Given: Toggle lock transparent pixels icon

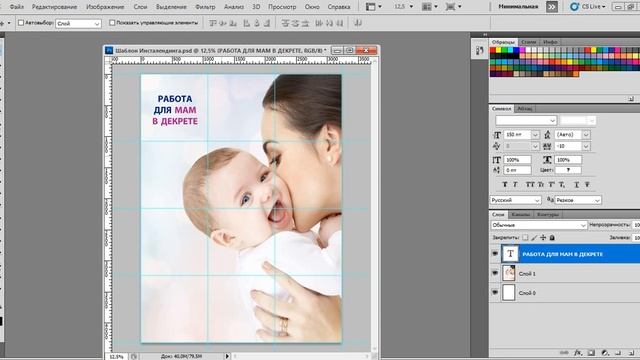Looking at the screenshot, I should click(525, 237).
